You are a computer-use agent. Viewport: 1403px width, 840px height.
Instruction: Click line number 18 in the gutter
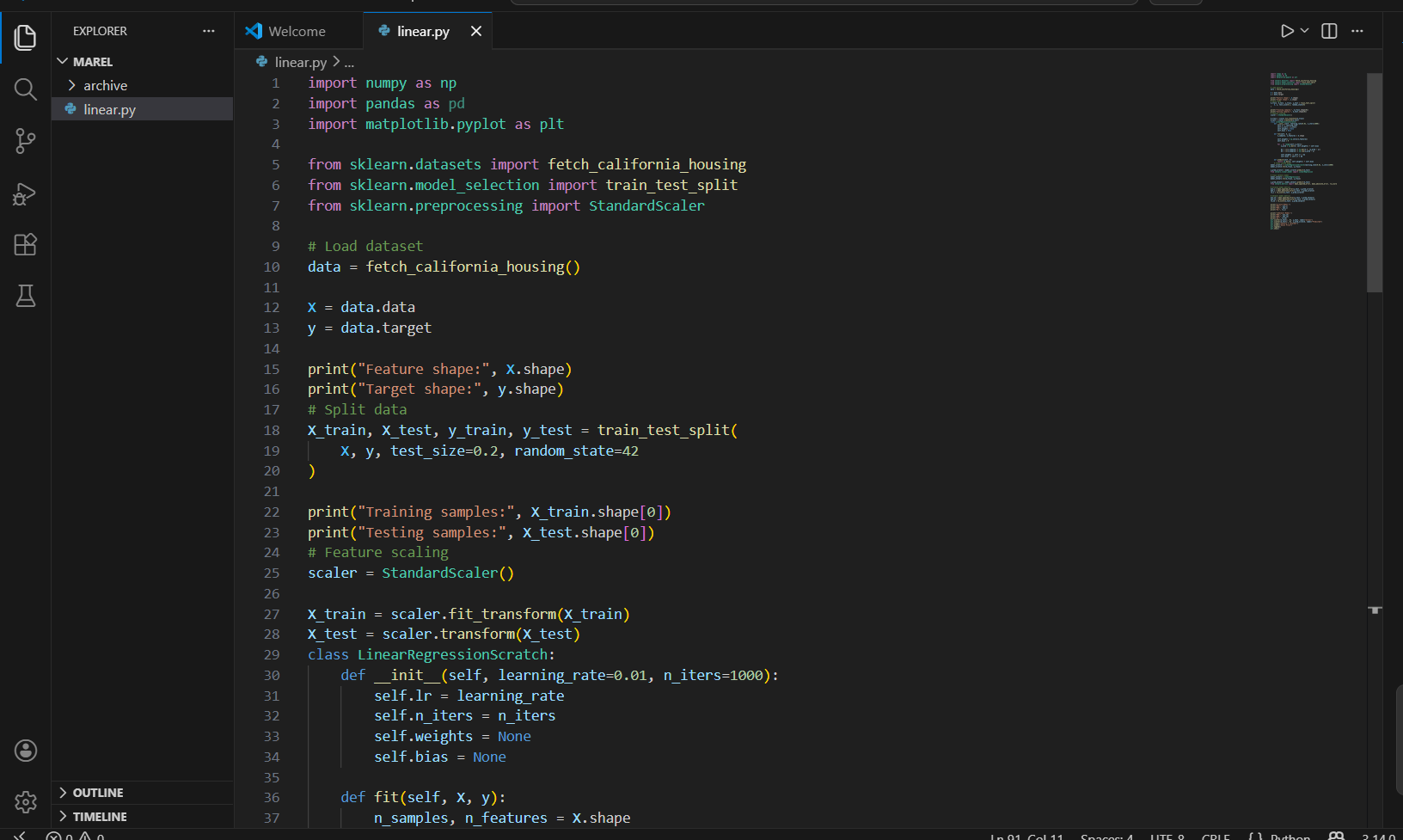[x=272, y=431]
